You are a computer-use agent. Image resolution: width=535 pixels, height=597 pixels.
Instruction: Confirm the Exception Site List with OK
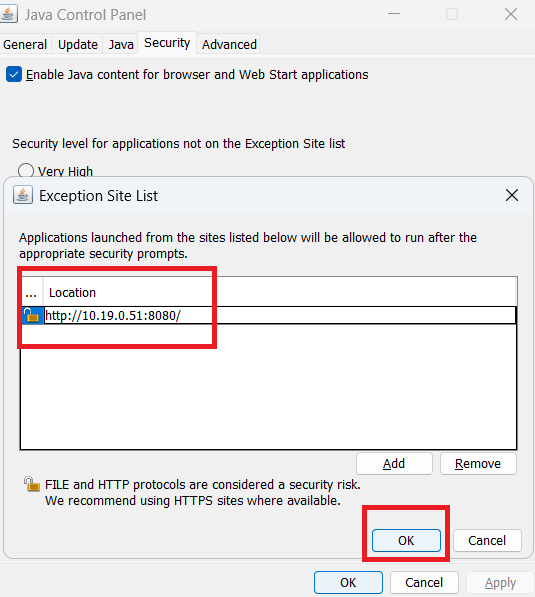click(x=406, y=540)
